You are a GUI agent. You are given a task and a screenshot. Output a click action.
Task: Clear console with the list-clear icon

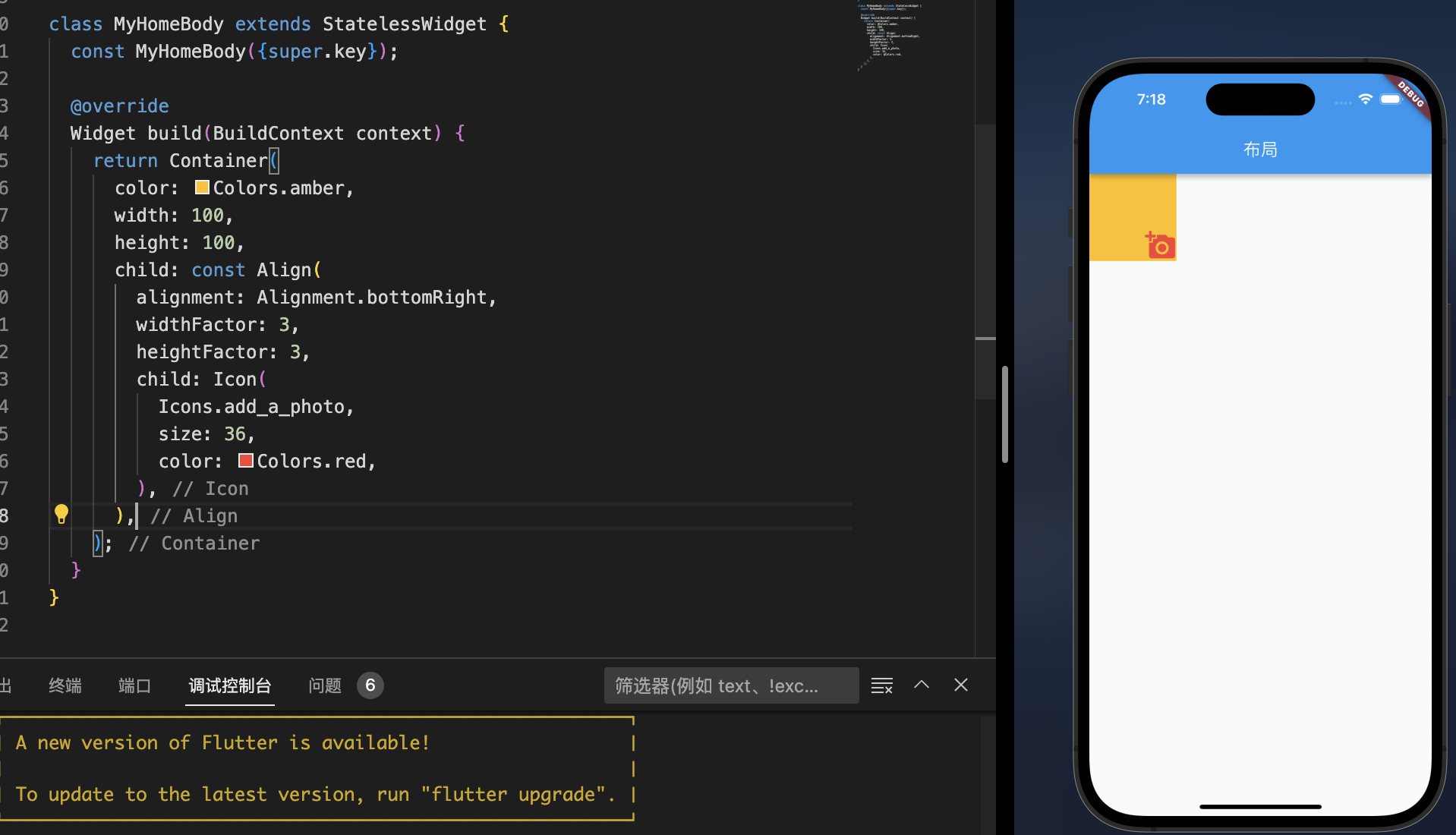882,685
